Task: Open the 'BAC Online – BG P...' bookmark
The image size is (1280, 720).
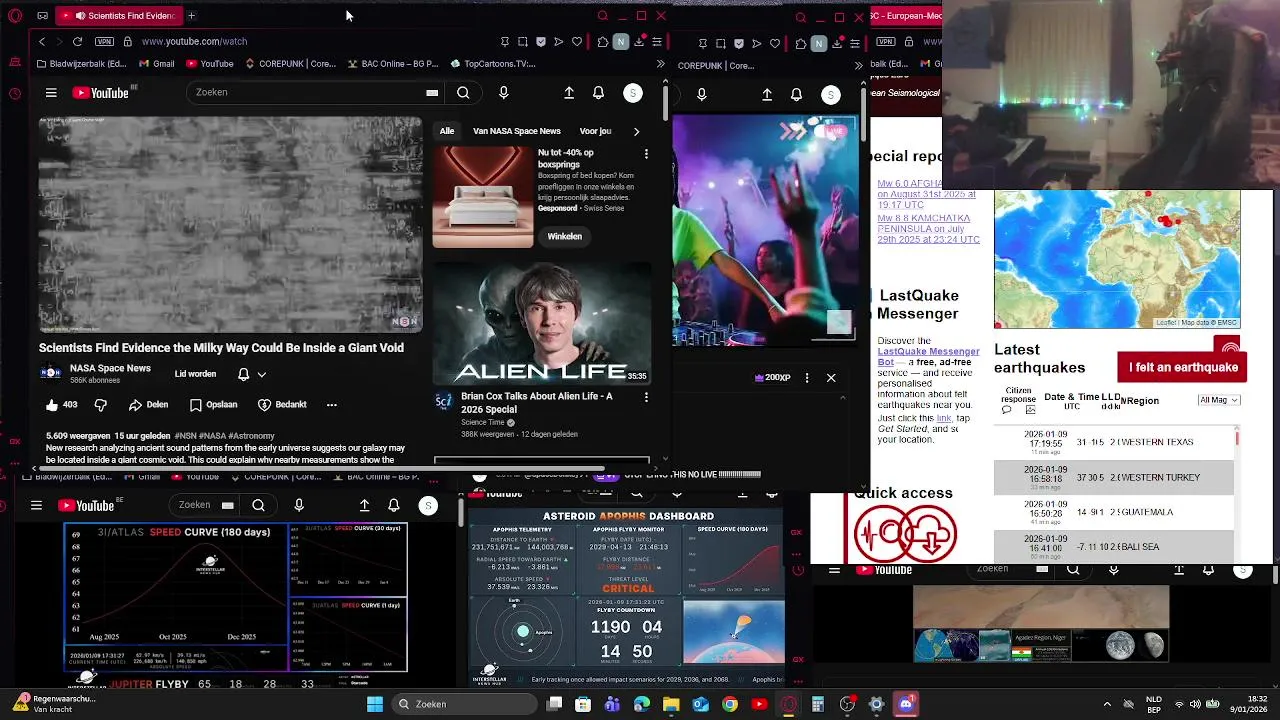Action: click(392, 64)
